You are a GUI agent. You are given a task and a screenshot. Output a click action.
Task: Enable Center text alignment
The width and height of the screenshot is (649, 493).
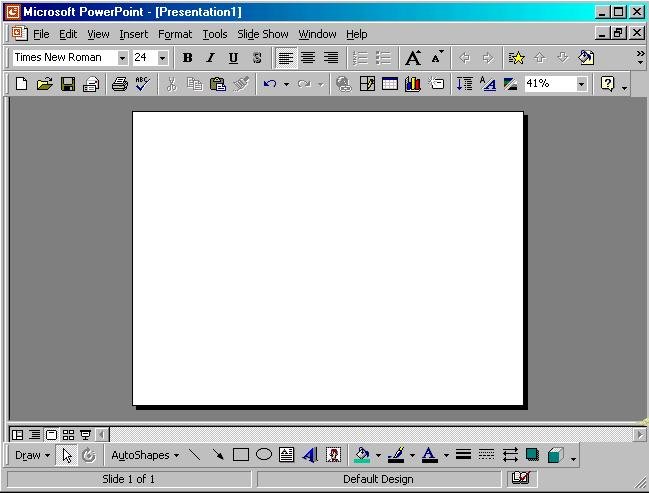click(308, 58)
